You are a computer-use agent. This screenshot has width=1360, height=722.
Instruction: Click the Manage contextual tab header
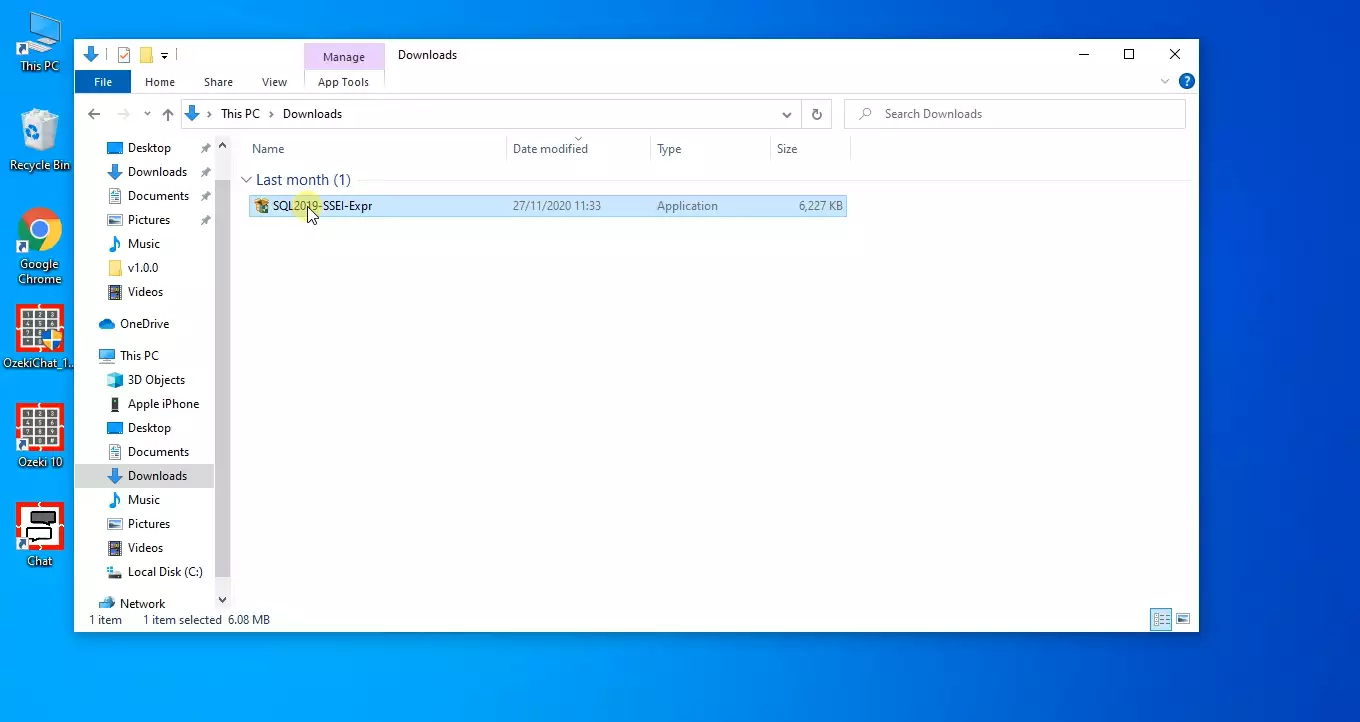[343, 57]
